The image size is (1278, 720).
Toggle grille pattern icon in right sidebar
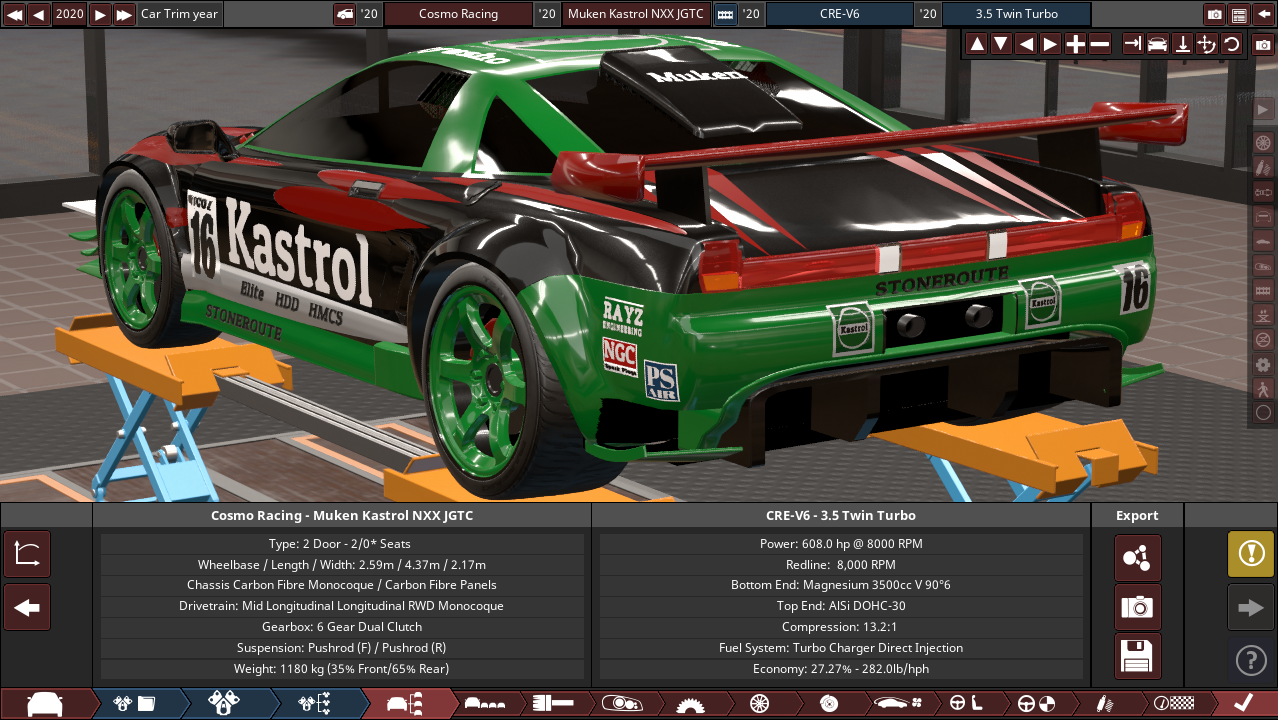pos(1263,290)
